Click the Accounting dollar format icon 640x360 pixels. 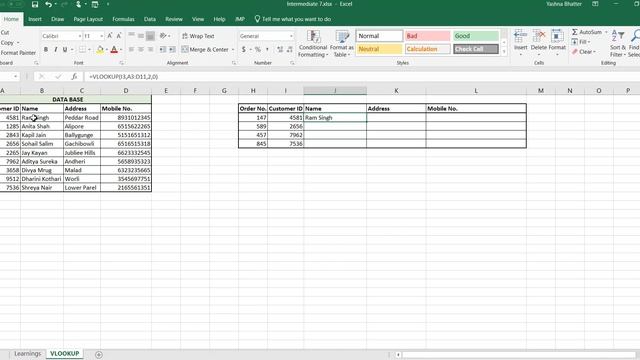point(244,49)
